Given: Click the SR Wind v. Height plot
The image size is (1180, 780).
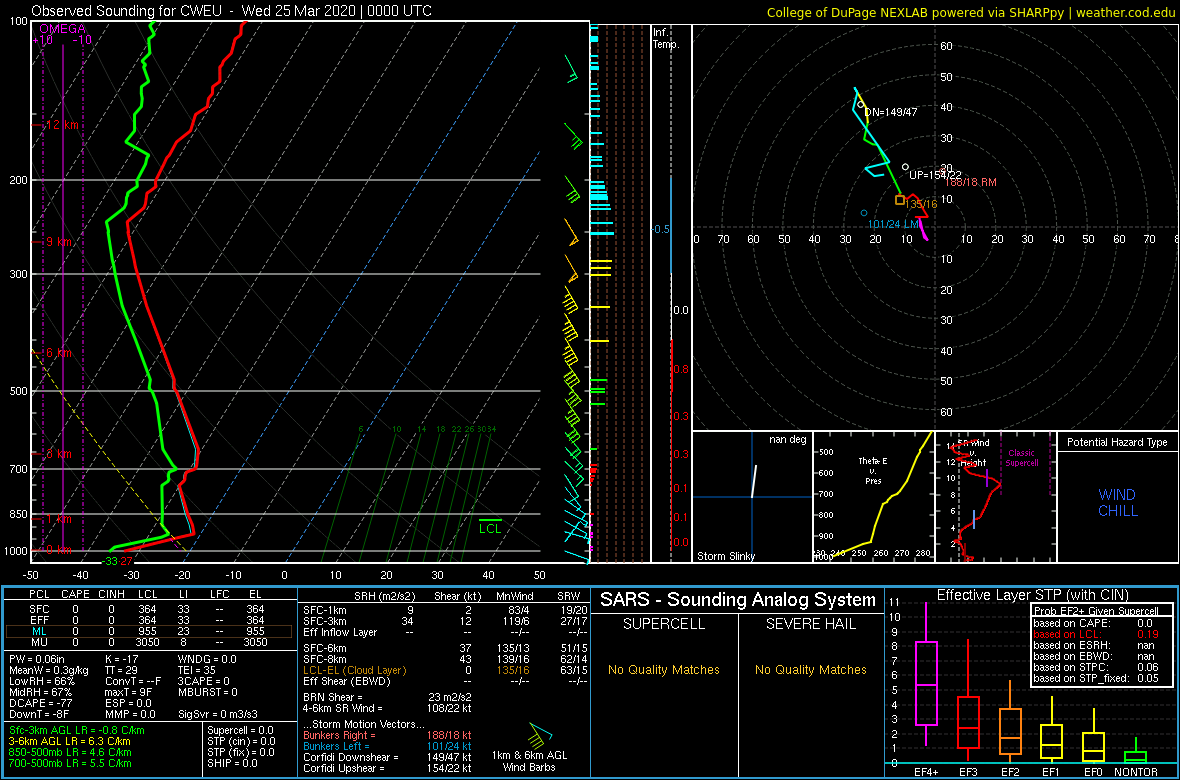Looking at the screenshot, I should pos(994,497).
